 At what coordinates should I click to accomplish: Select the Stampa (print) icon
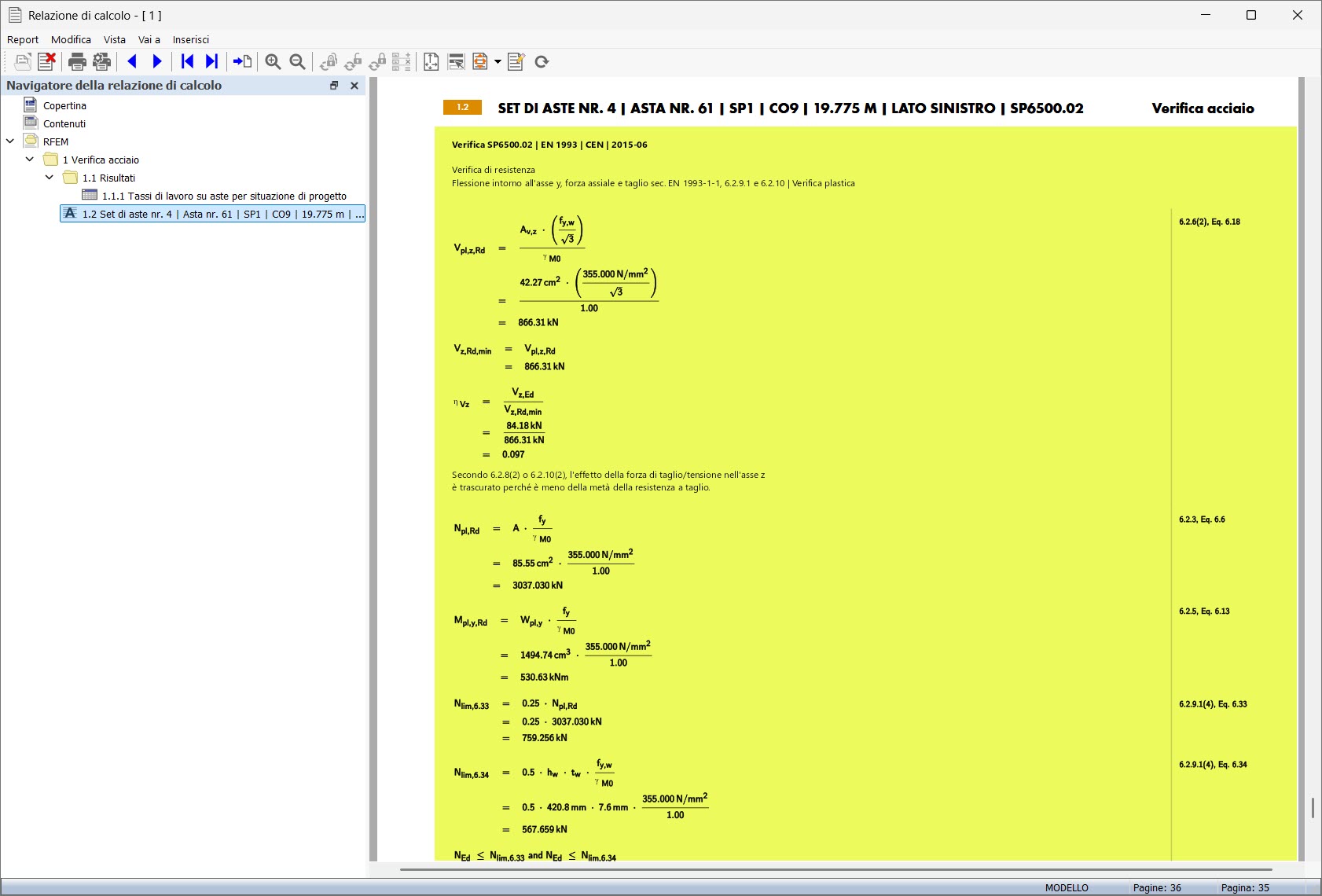coord(76,61)
